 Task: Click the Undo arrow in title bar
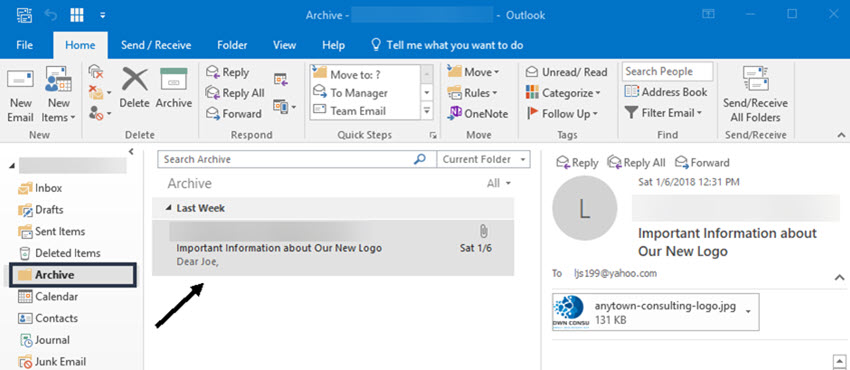(51, 15)
